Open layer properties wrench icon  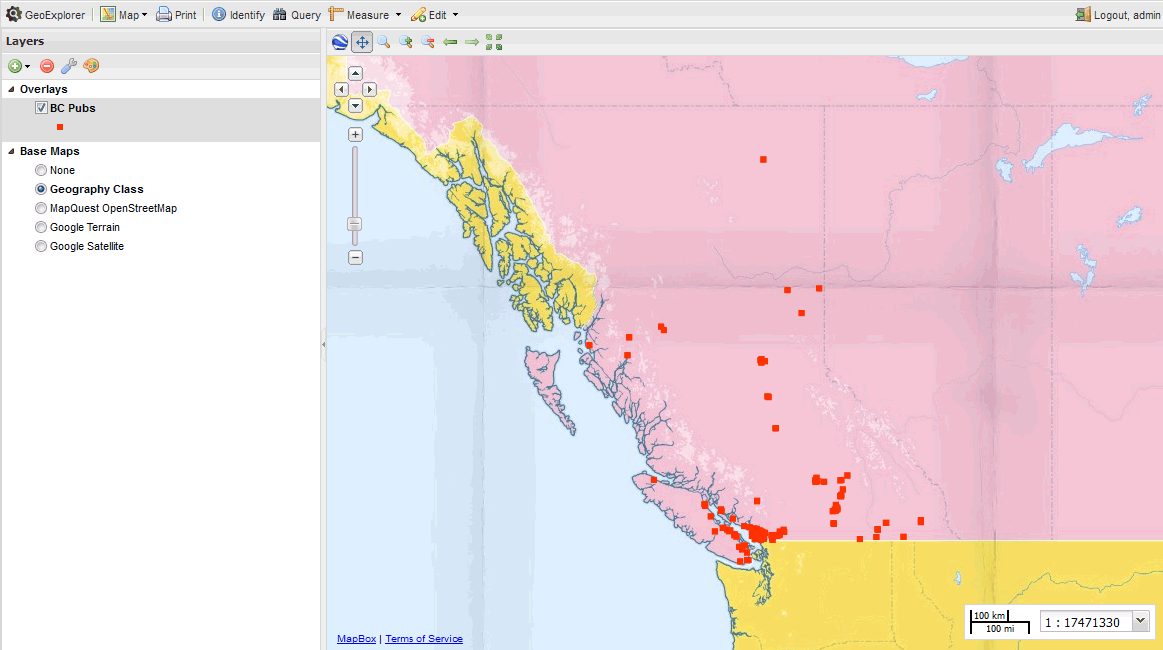point(69,66)
